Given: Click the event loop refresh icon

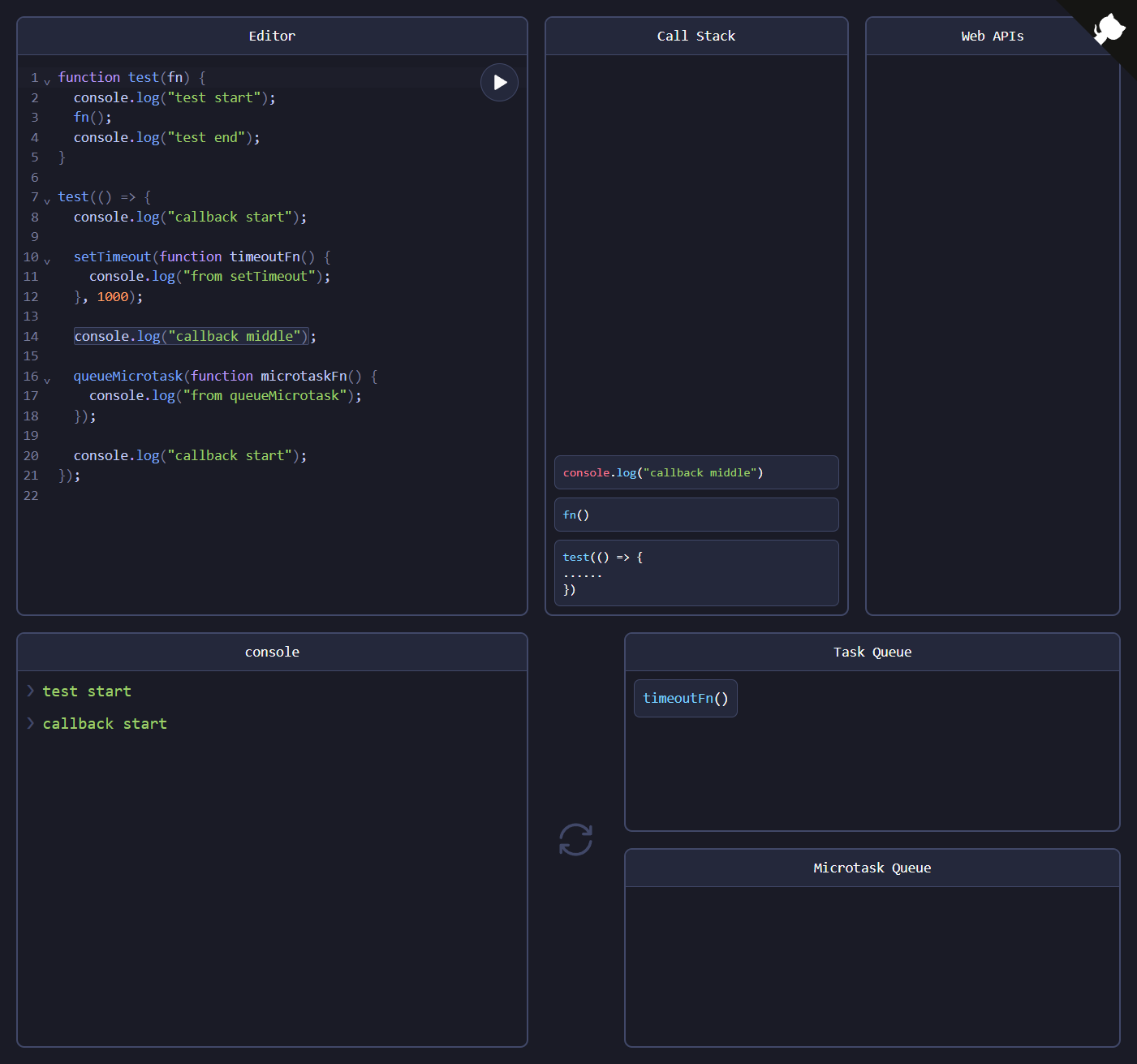Looking at the screenshot, I should tap(575, 839).
